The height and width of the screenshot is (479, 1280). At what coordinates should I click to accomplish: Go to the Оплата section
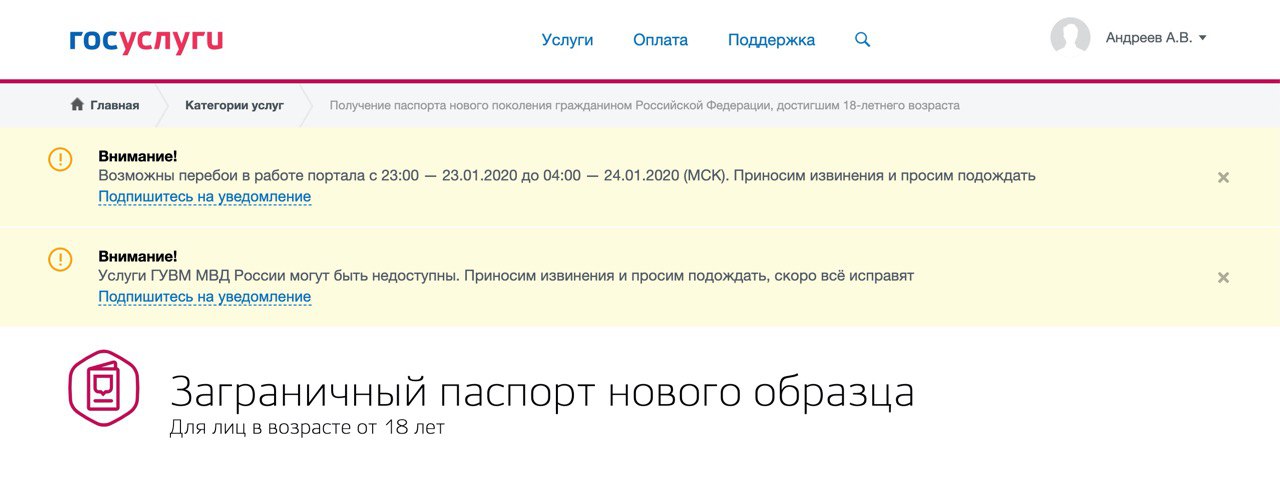tap(660, 40)
